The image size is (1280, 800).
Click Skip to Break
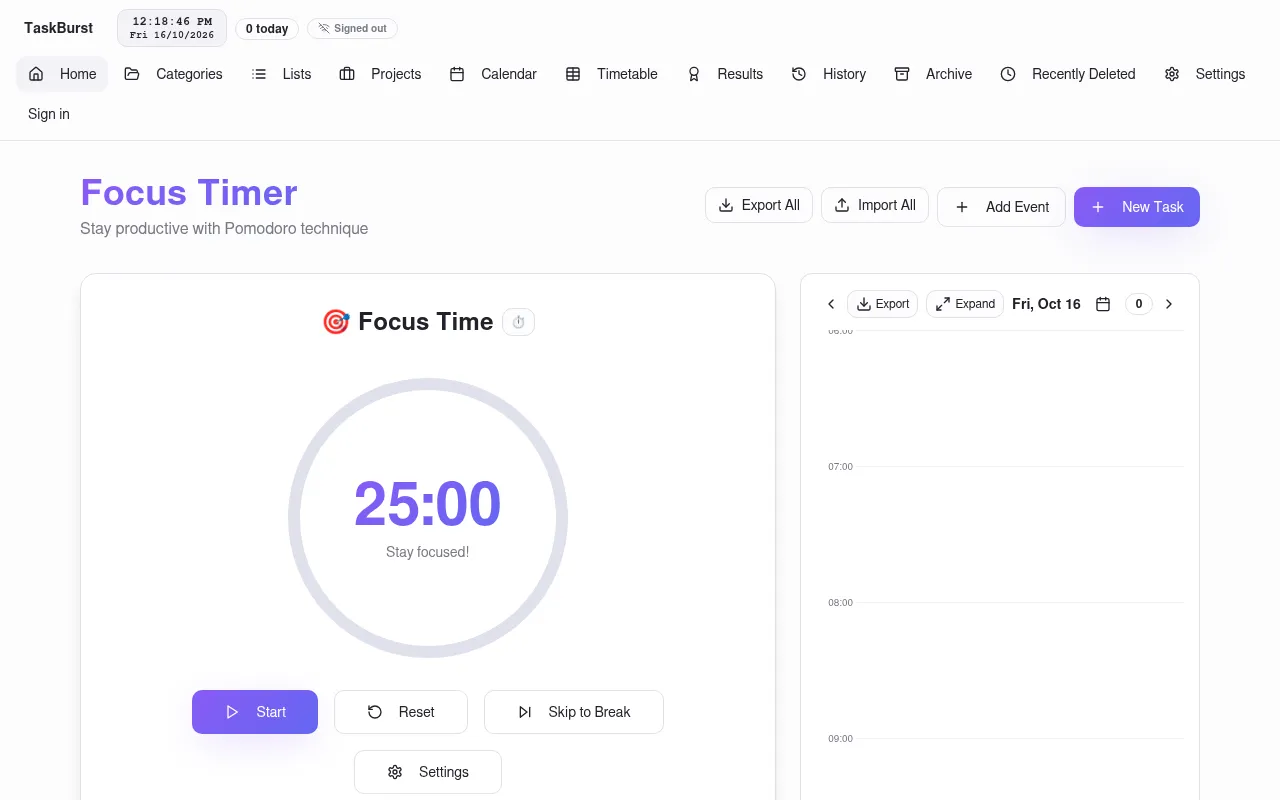pos(574,712)
